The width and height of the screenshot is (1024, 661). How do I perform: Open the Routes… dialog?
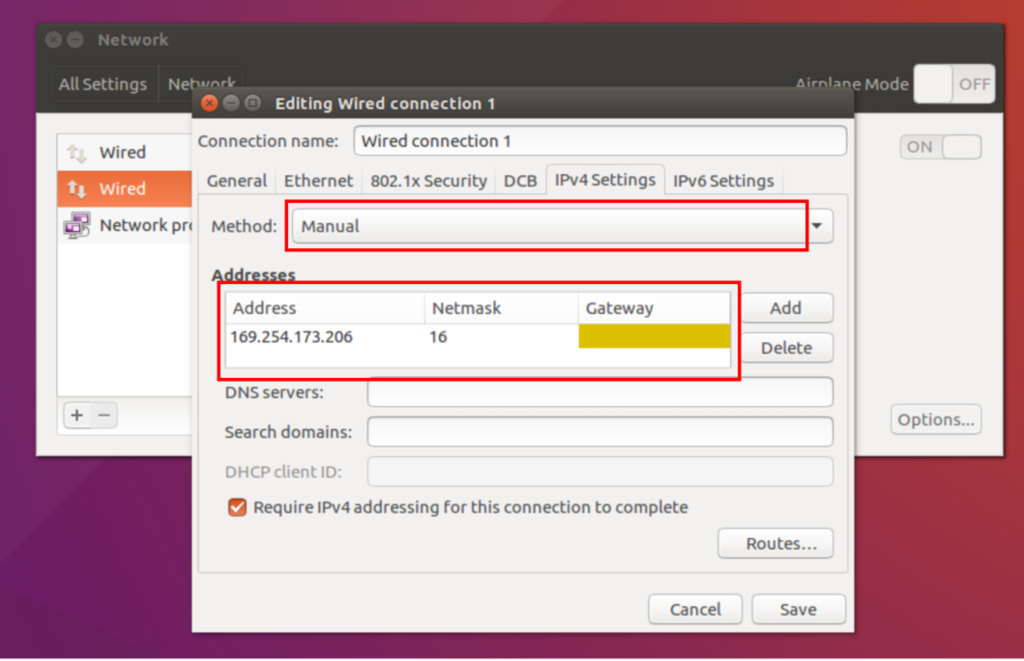click(x=775, y=543)
